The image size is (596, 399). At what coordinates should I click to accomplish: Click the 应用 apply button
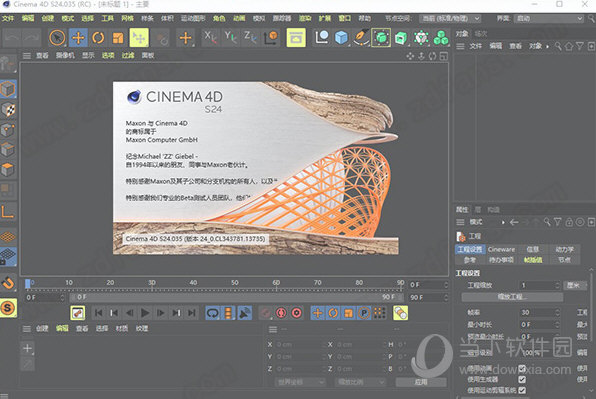click(x=421, y=382)
